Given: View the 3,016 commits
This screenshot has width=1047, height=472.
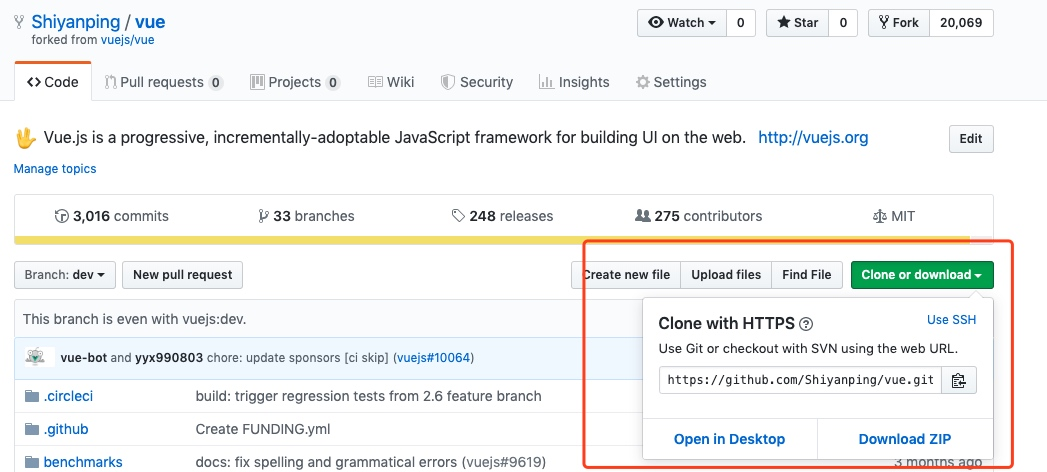Looking at the screenshot, I should pos(112,216).
